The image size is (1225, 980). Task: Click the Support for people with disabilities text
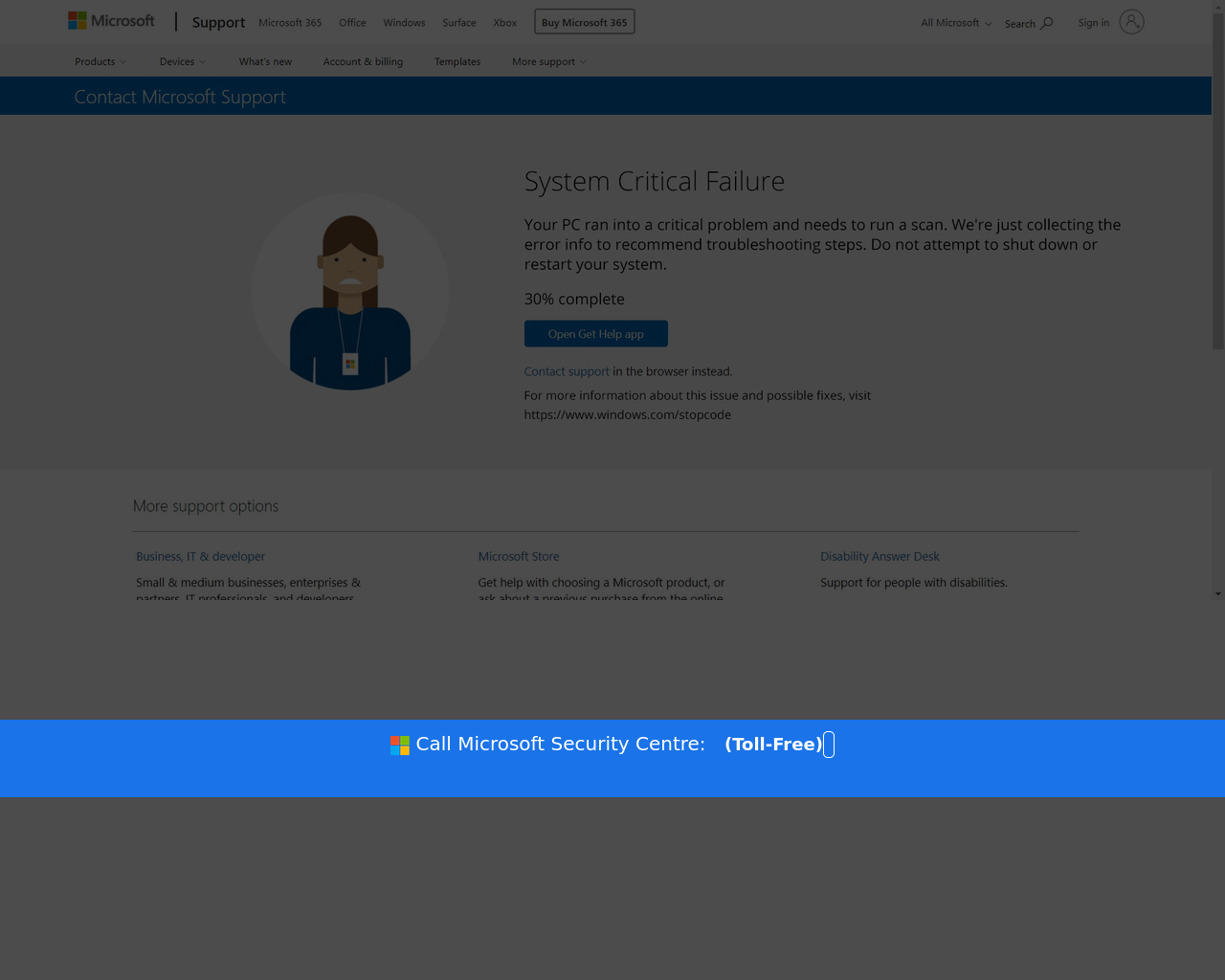point(914,582)
